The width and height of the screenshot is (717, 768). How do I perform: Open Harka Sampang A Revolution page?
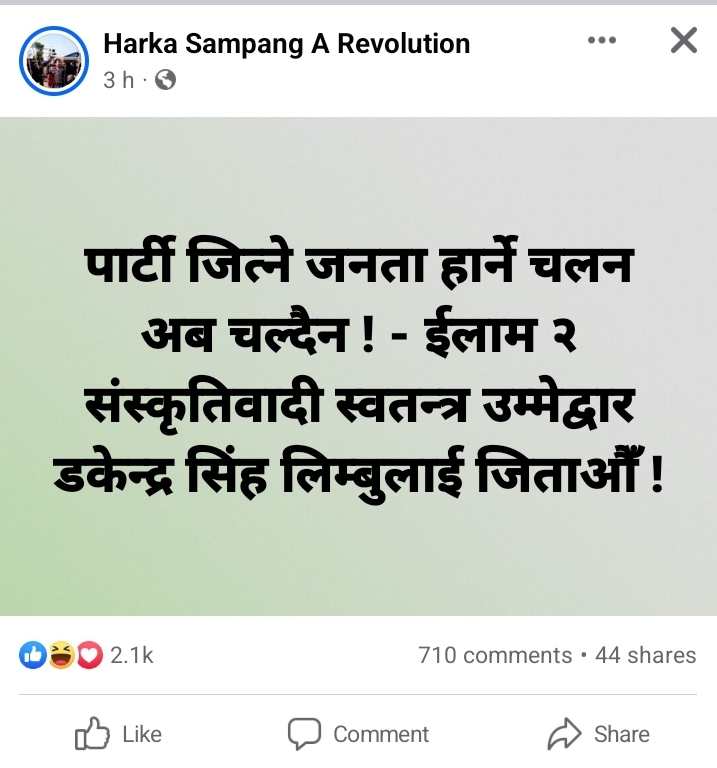pyautogui.click(x=287, y=44)
